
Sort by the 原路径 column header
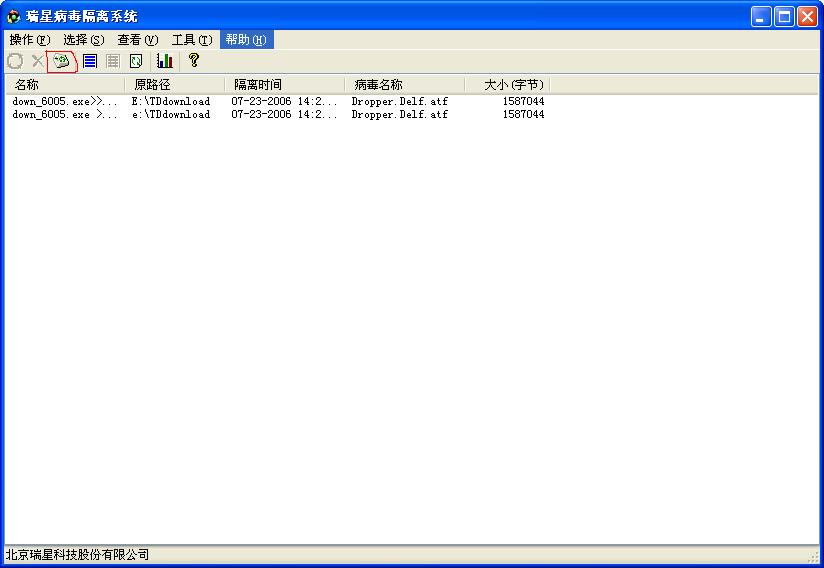[174, 85]
